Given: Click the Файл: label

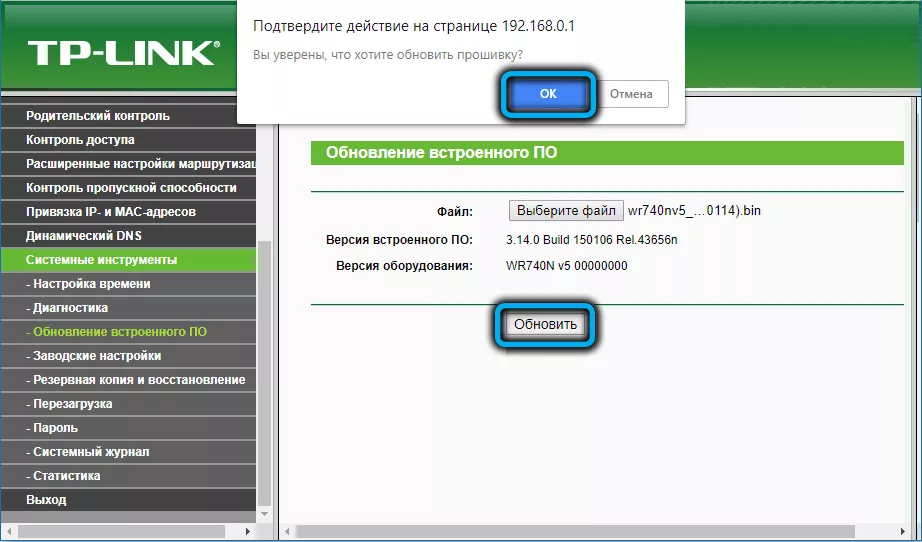Looking at the screenshot, I should coord(455,212).
